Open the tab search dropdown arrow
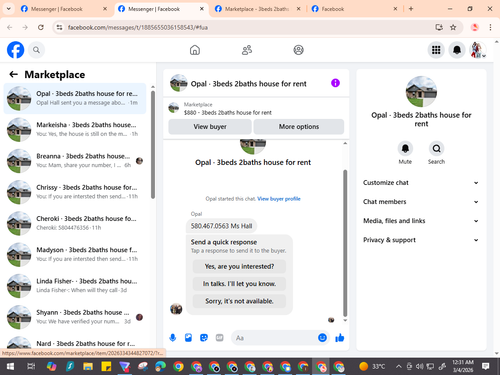This screenshot has width=500, height=375. click(9, 9)
